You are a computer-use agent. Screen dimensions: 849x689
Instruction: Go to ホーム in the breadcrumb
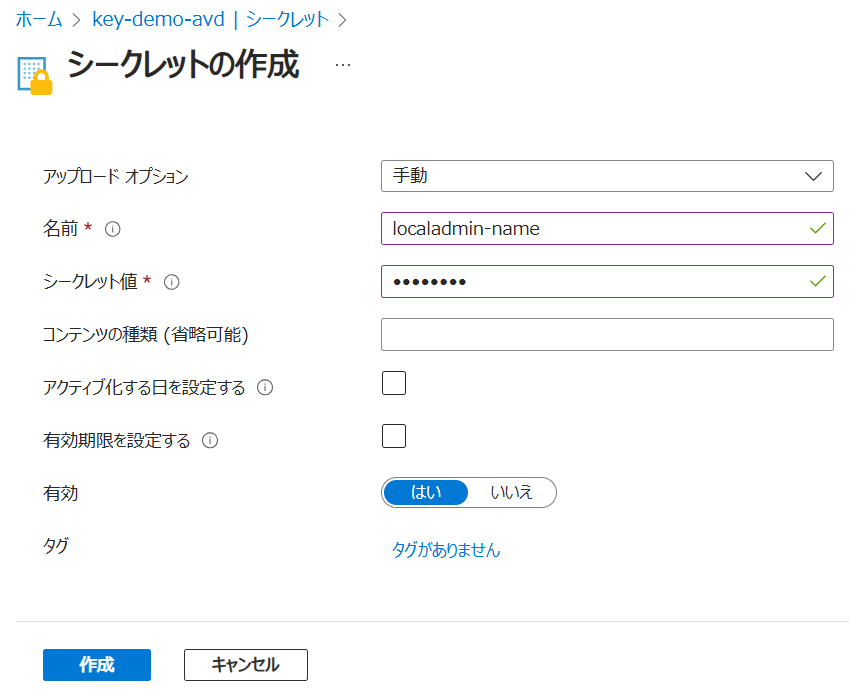click(39, 19)
